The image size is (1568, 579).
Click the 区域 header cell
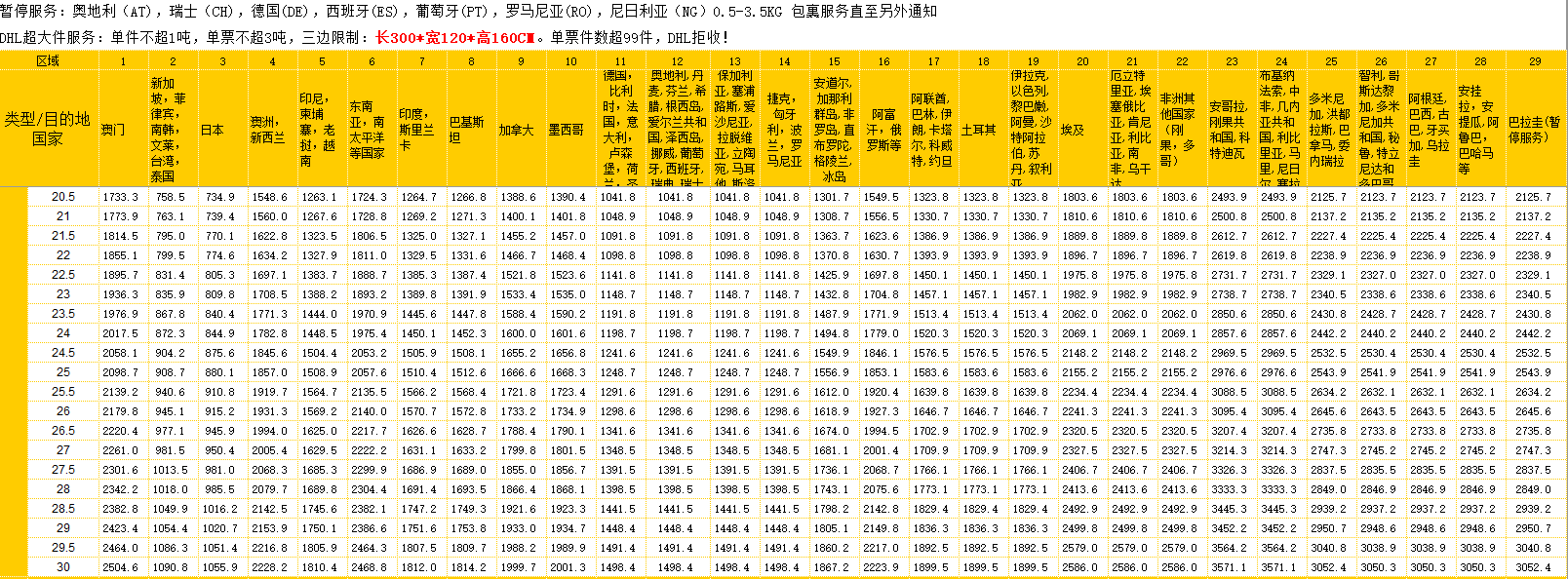point(48,60)
